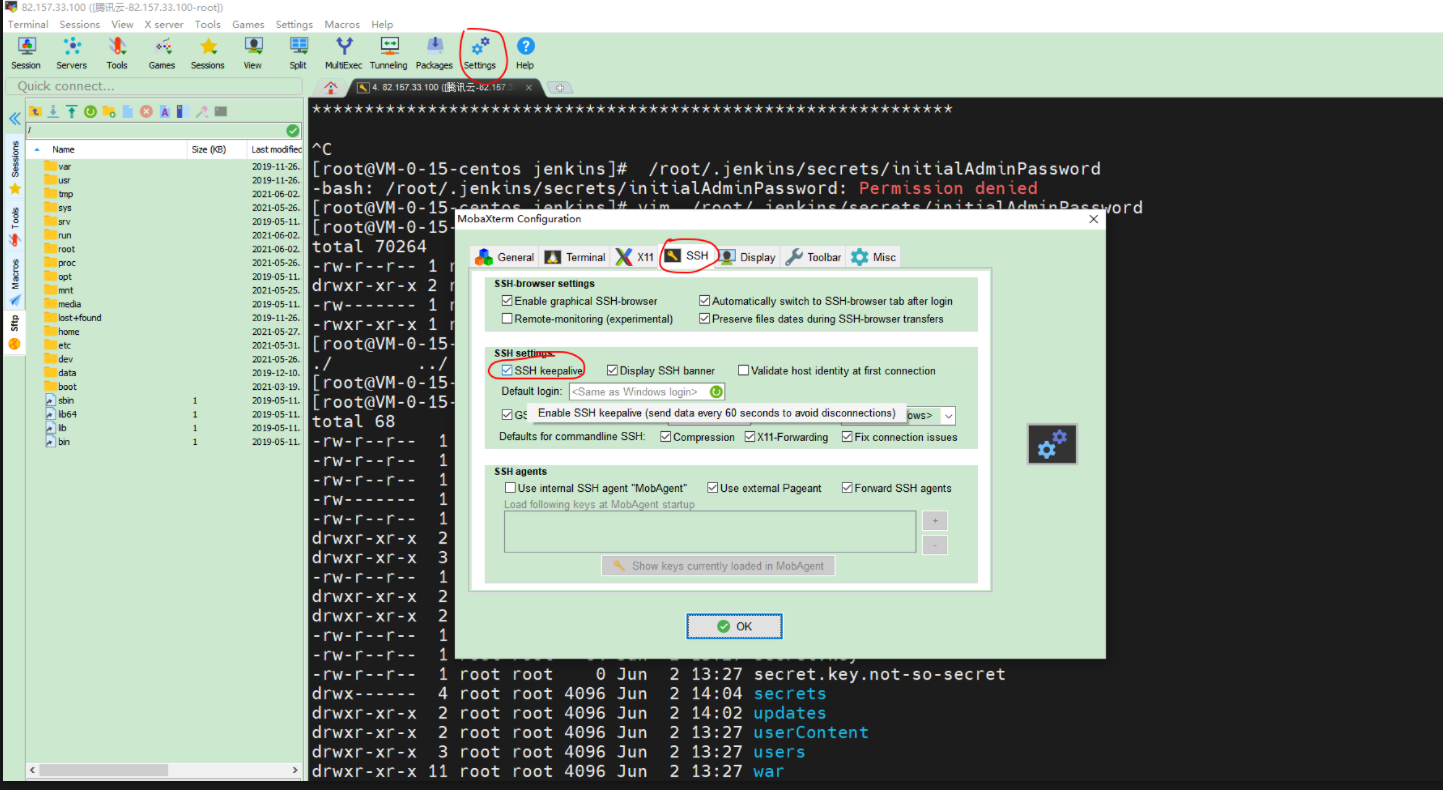Toggle Use external Pageant
The image size is (1443, 790).
point(713,487)
